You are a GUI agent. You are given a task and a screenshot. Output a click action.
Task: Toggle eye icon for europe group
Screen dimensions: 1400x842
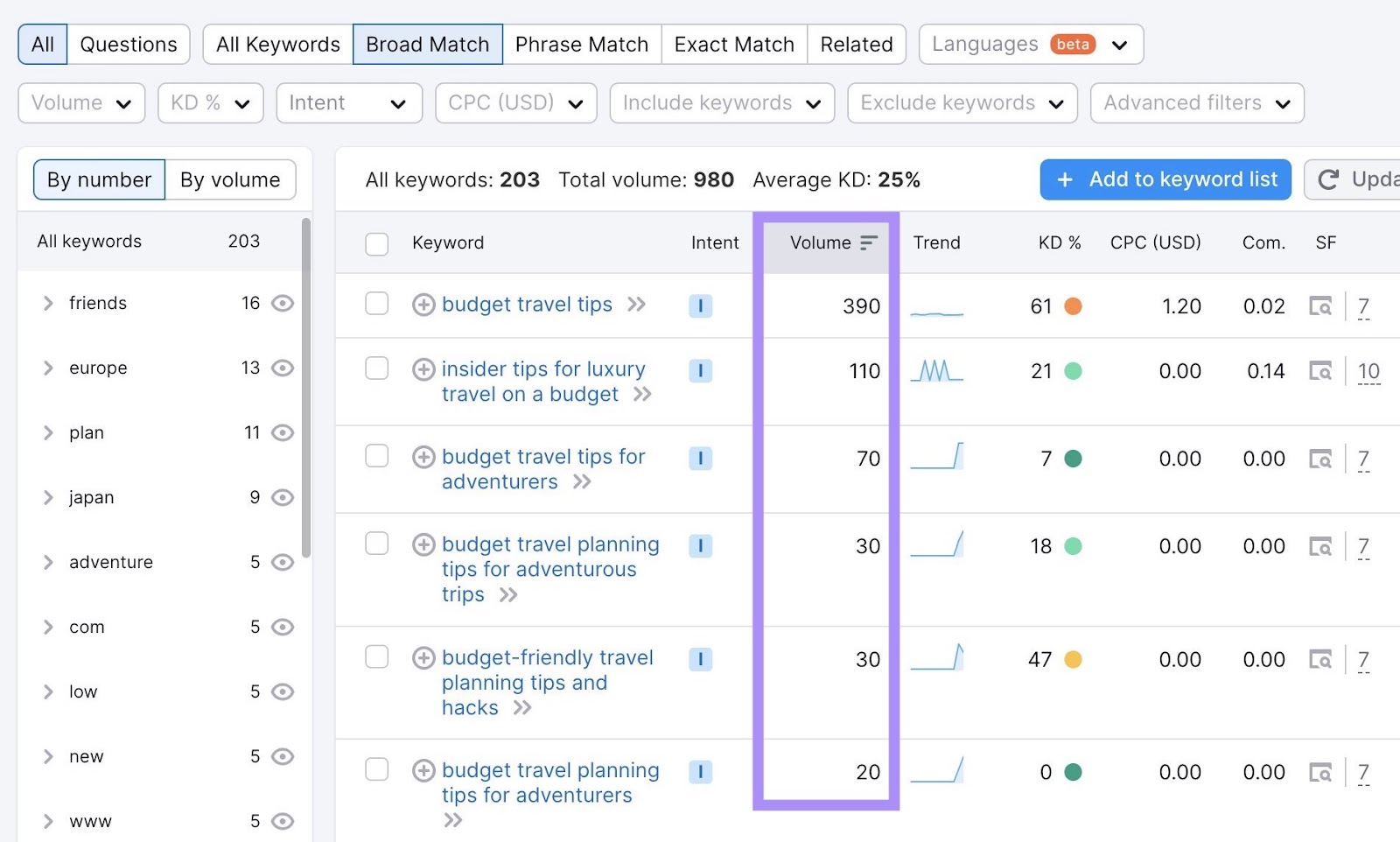(x=283, y=368)
